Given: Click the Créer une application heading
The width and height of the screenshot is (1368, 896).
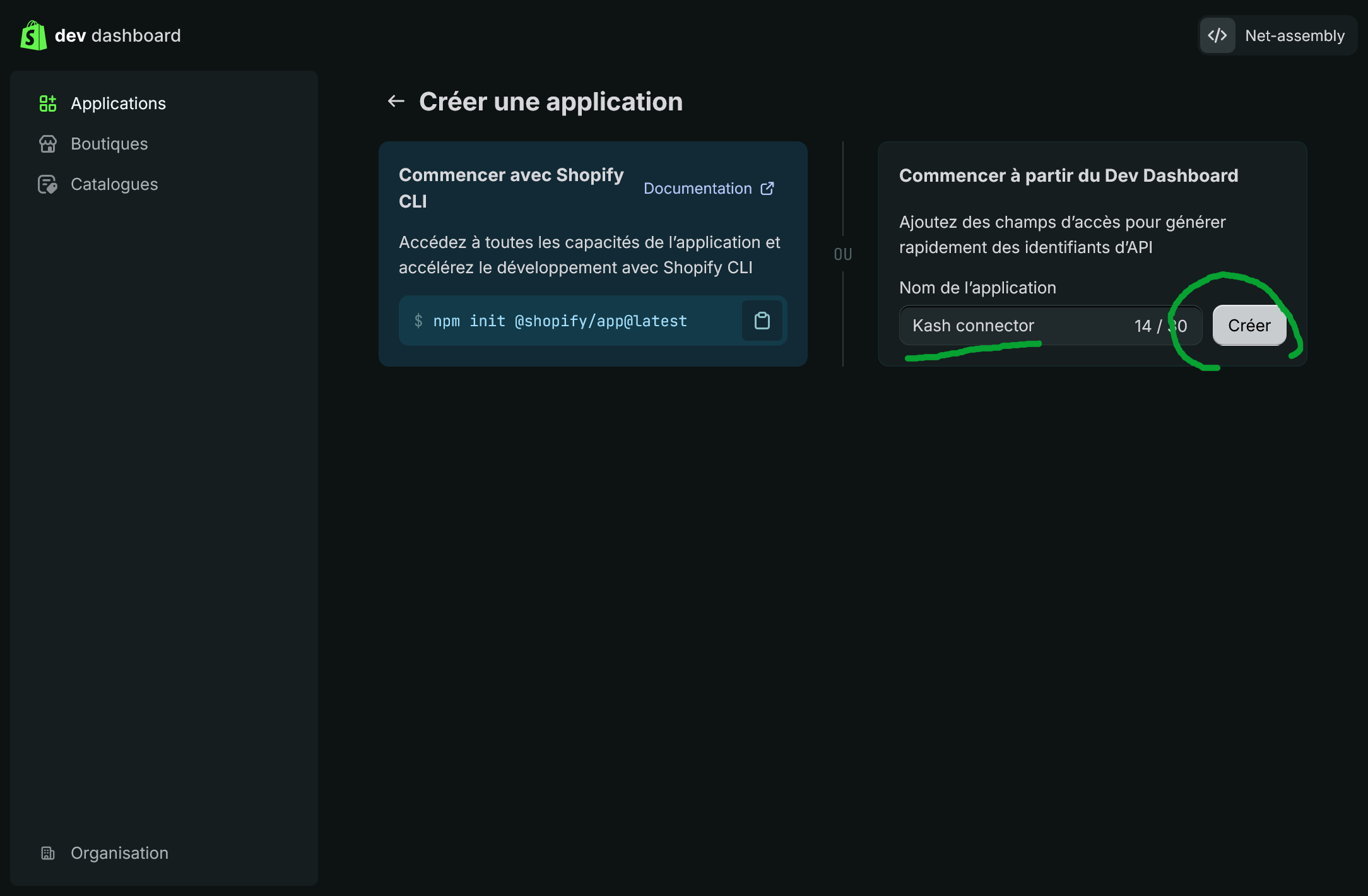Looking at the screenshot, I should pos(551,102).
